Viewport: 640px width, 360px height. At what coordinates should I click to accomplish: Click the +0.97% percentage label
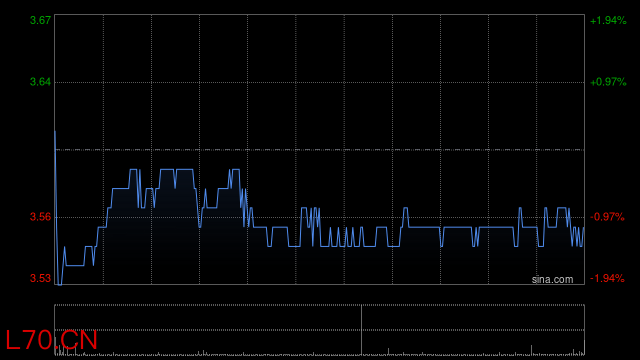pos(608,82)
